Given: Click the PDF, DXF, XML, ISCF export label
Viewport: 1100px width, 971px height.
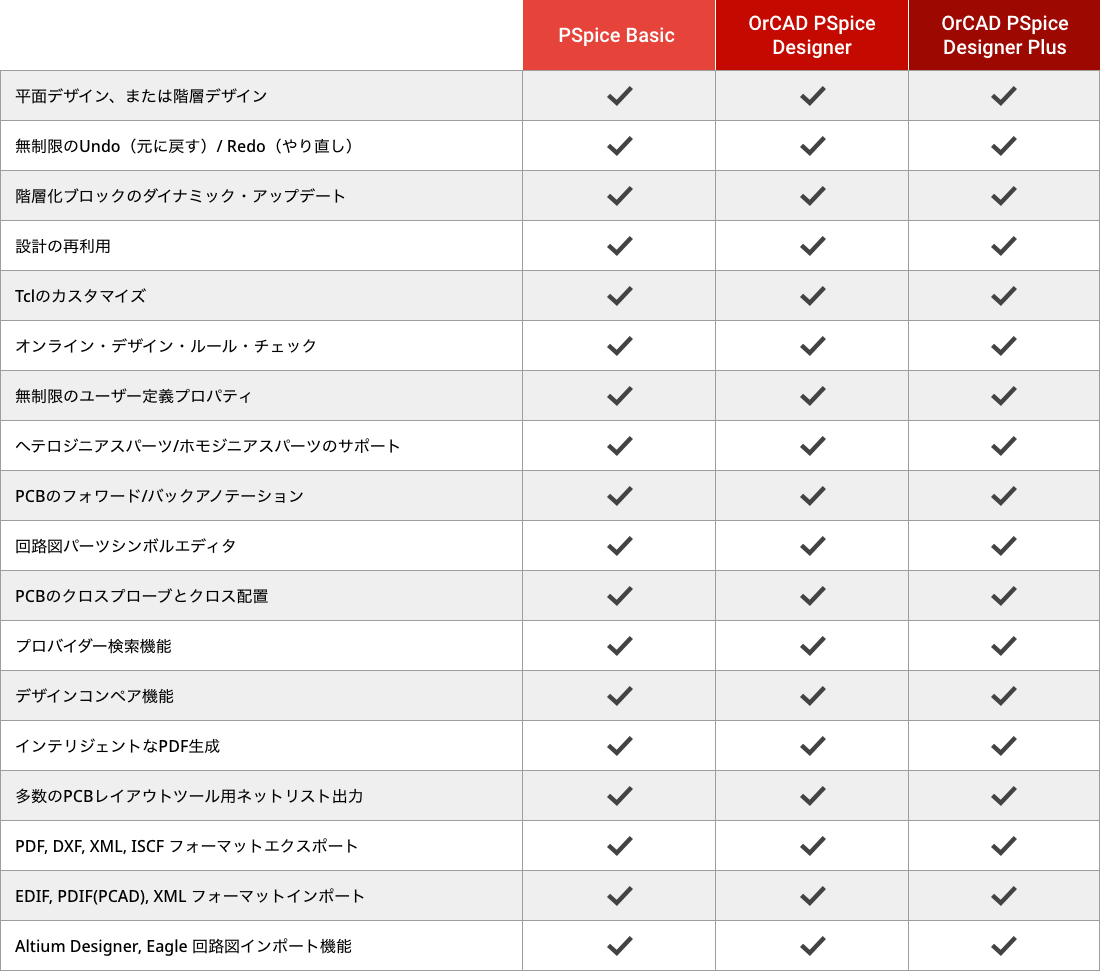Looking at the screenshot, I should 186,846.
